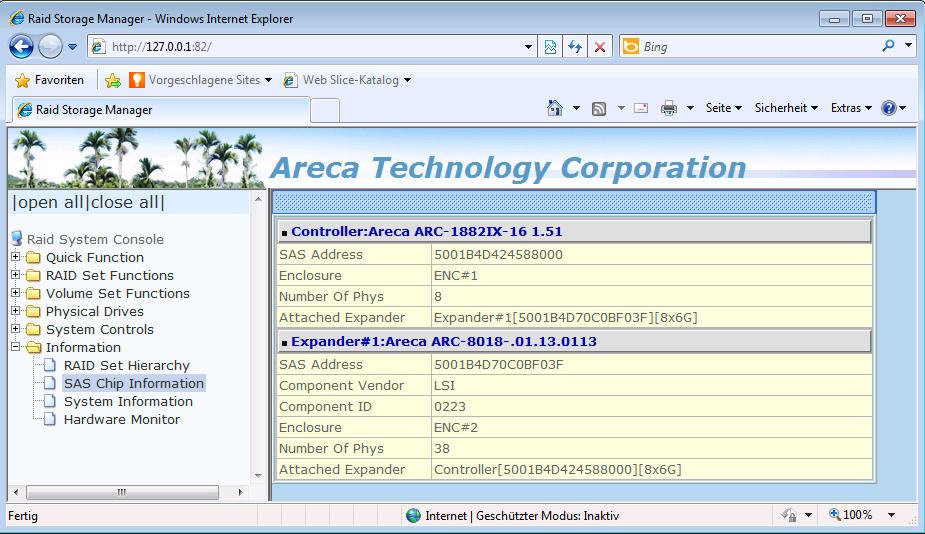This screenshot has width=925, height=534.
Task: Open dropdown arrow next to Home icon
Action: tap(576, 108)
